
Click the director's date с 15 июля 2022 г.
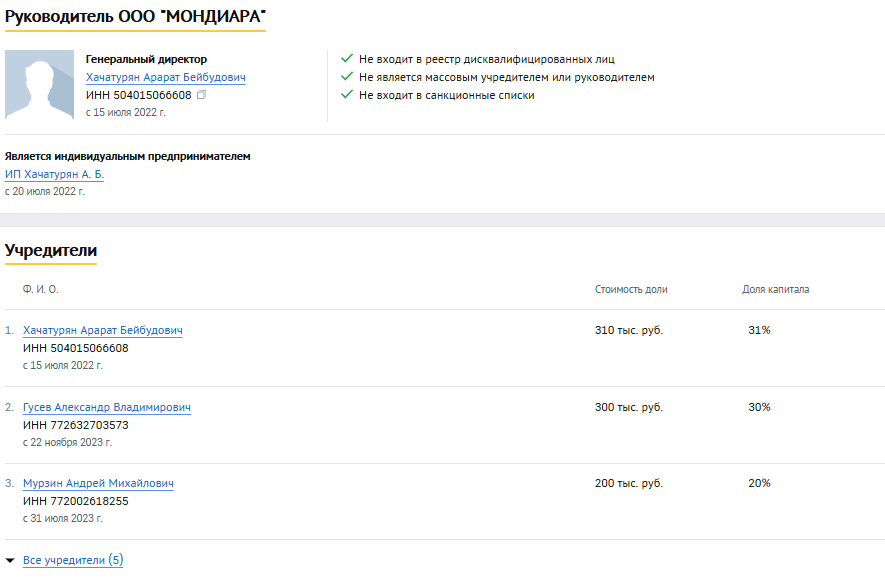(x=126, y=112)
